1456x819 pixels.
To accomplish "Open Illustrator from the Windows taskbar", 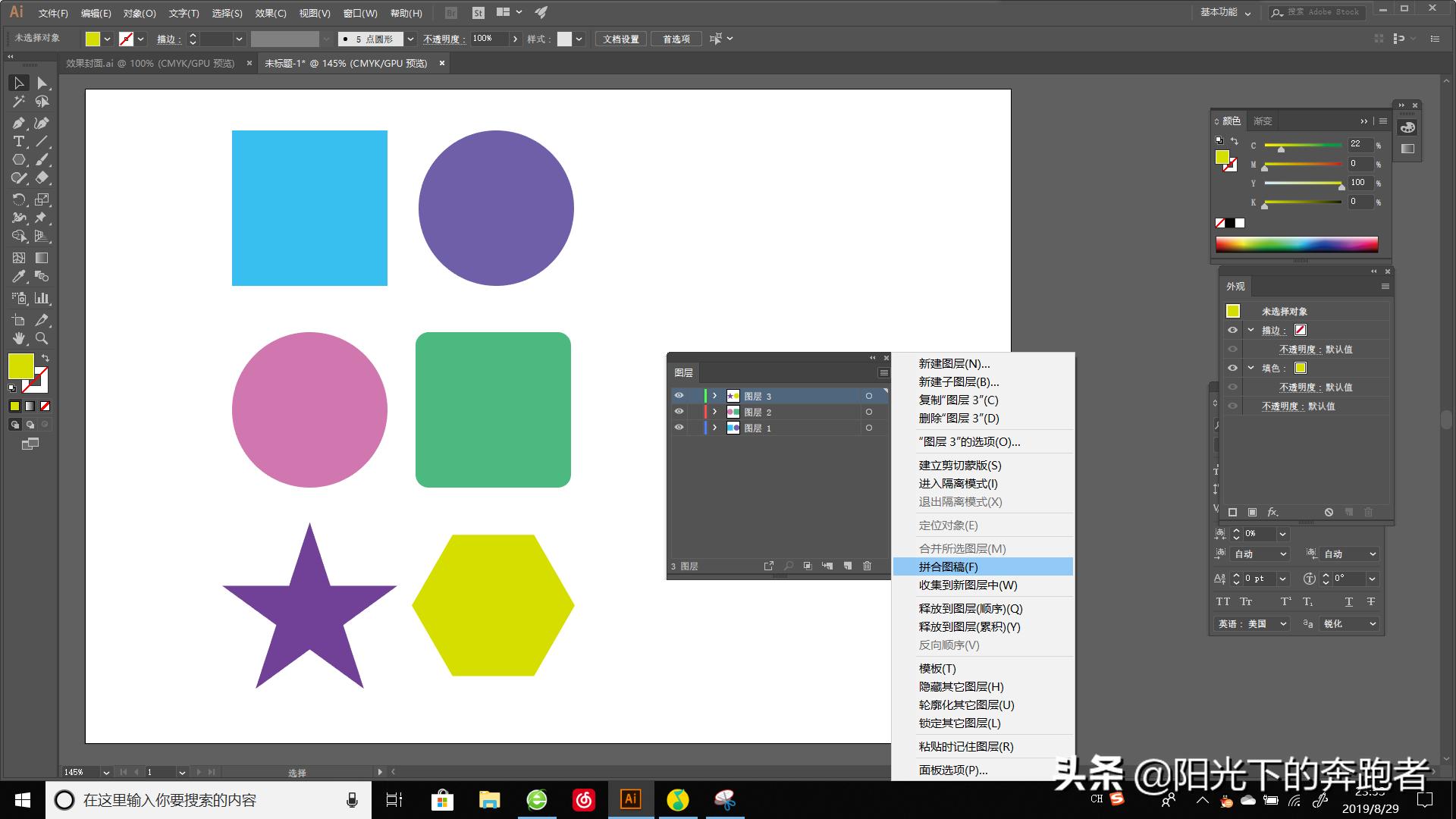I will click(631, 799).
